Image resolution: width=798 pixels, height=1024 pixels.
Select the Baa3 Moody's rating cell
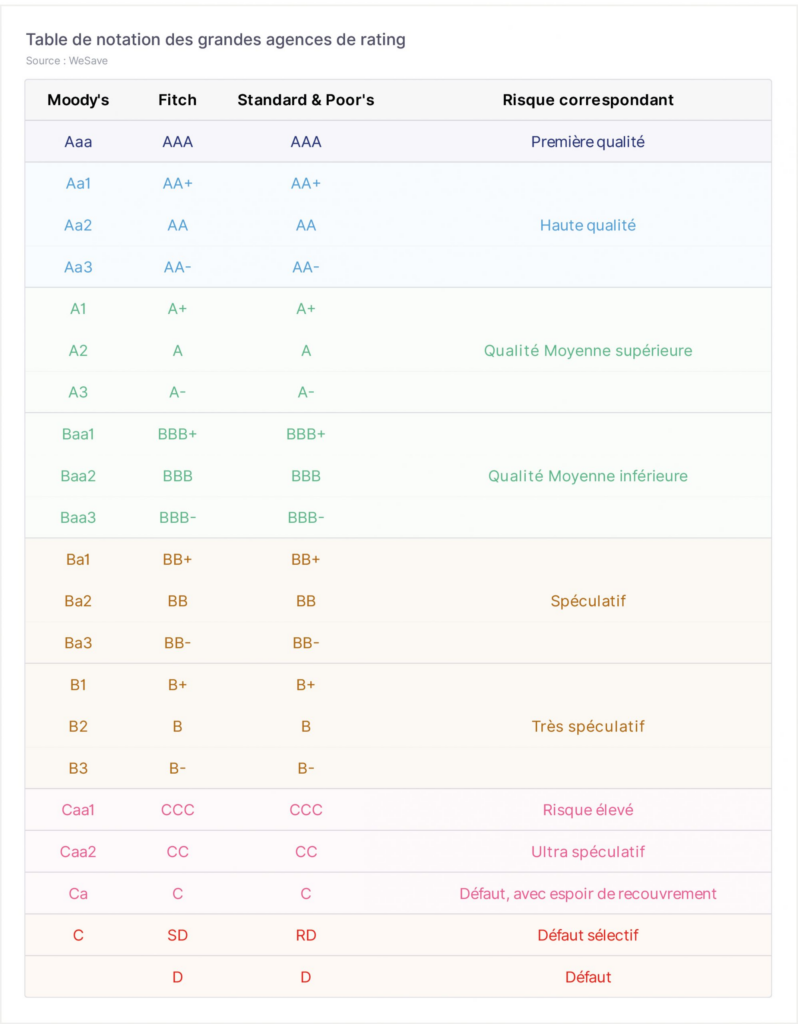click(x=78, y=518)
